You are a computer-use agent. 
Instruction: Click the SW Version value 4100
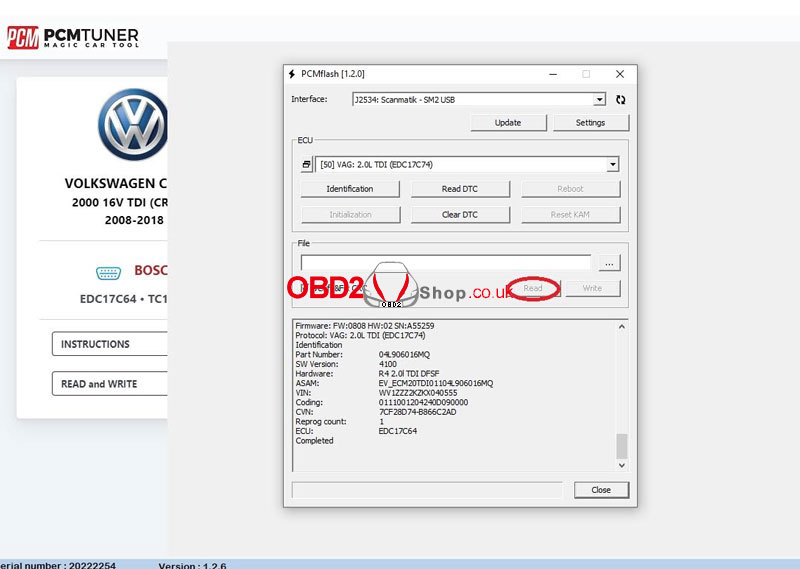(x=388, y=364)
